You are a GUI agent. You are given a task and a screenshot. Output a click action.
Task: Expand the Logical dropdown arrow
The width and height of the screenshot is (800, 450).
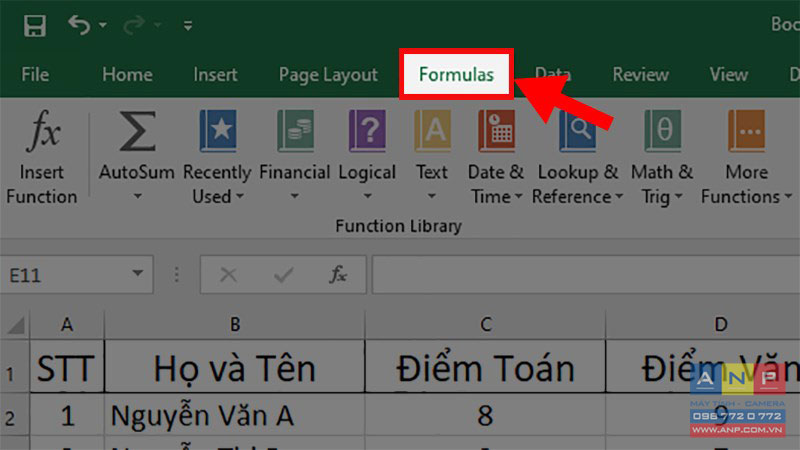(367, 196)
